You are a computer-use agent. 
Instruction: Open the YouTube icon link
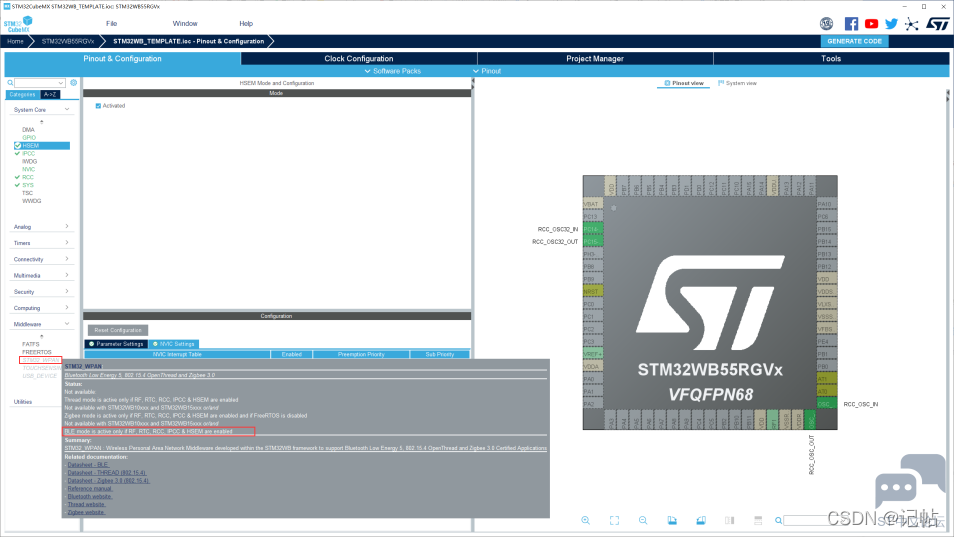click(x=871, y=24)
